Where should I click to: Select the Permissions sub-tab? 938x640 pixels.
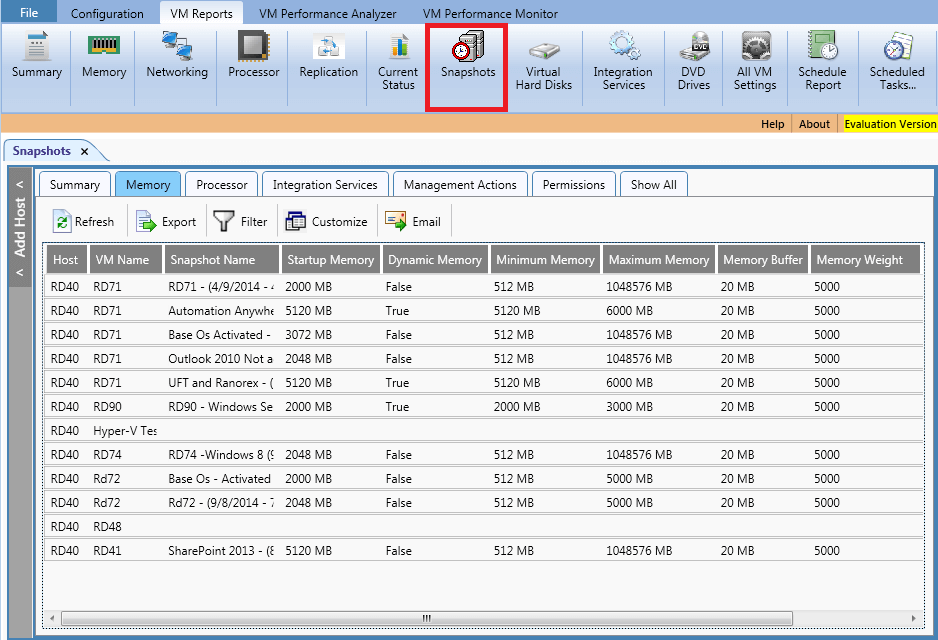[574, 184]
